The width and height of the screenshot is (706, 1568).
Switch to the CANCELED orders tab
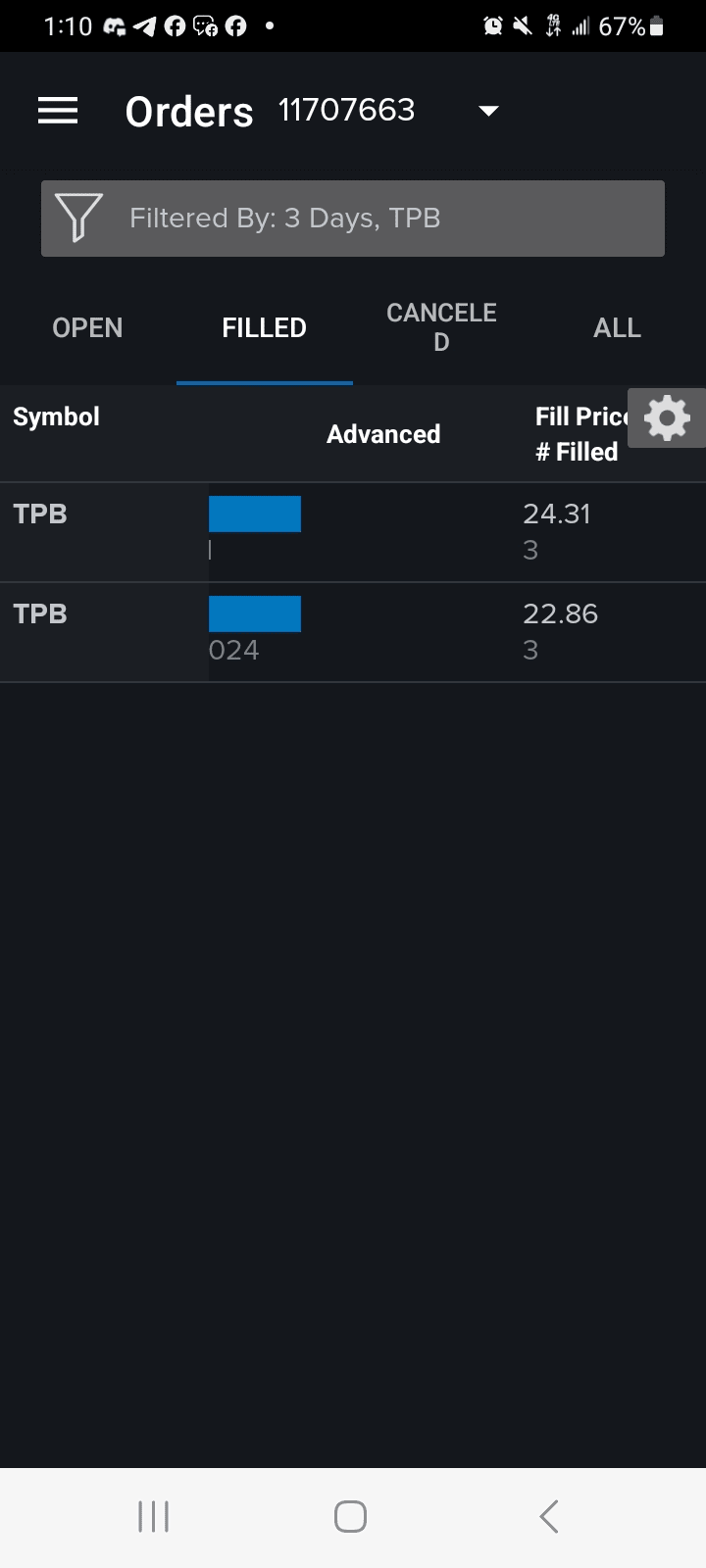coord(441,327)
